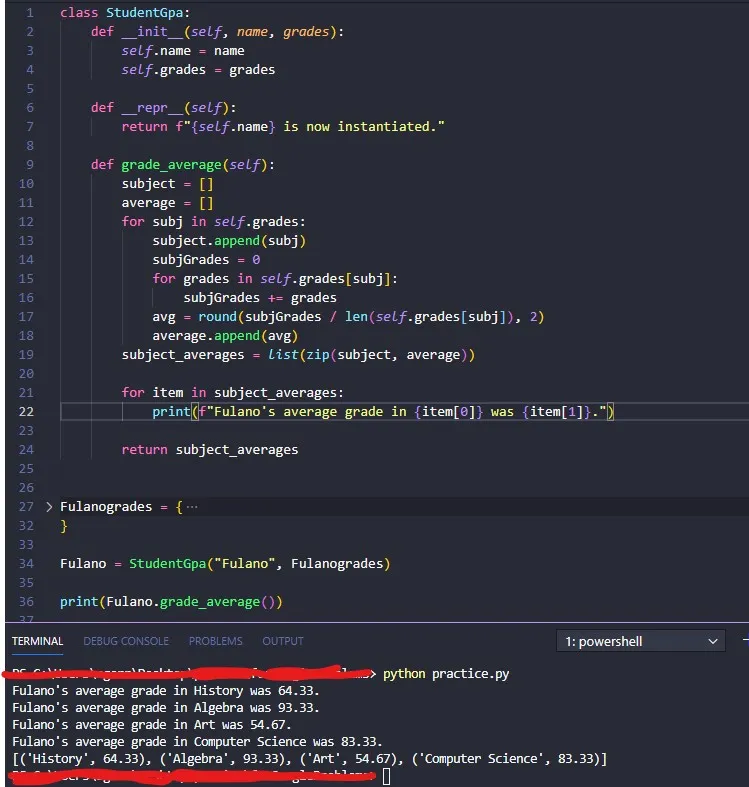Image resolution: width=749 pixels, height=787 pixels.
Task: Click 'subjGrades = 0' on line 14
Action: pyautogui.click(x=206, y=259)
